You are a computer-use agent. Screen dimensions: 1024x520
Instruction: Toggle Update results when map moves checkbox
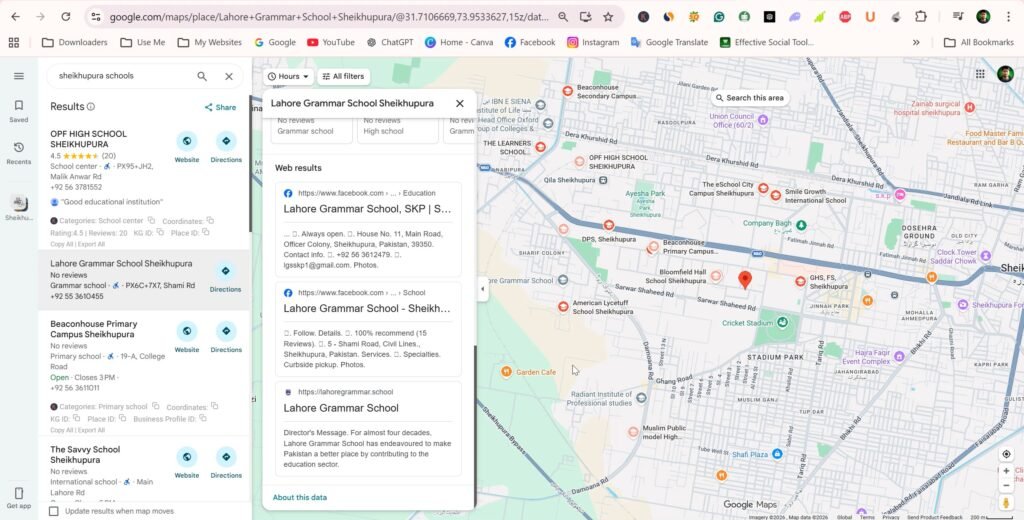(54, 511)
